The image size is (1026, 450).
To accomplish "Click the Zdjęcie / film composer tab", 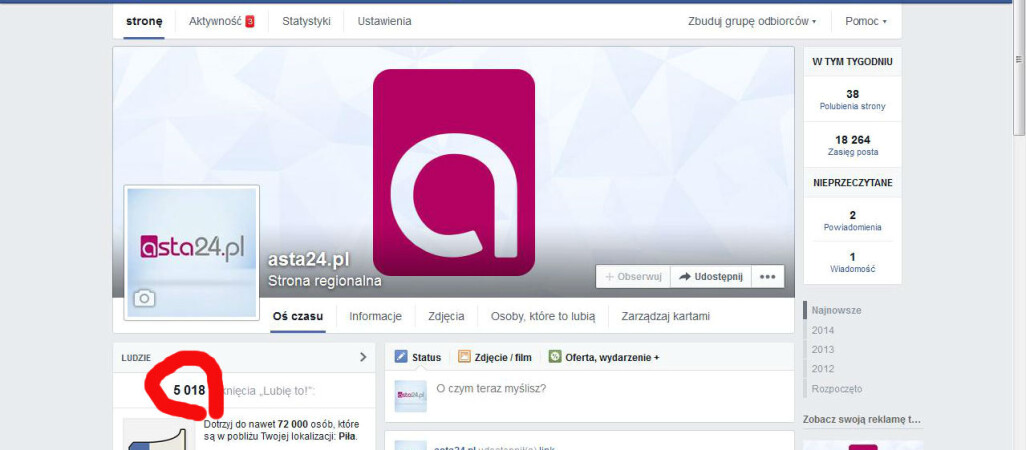I will (x=494, y=357).
